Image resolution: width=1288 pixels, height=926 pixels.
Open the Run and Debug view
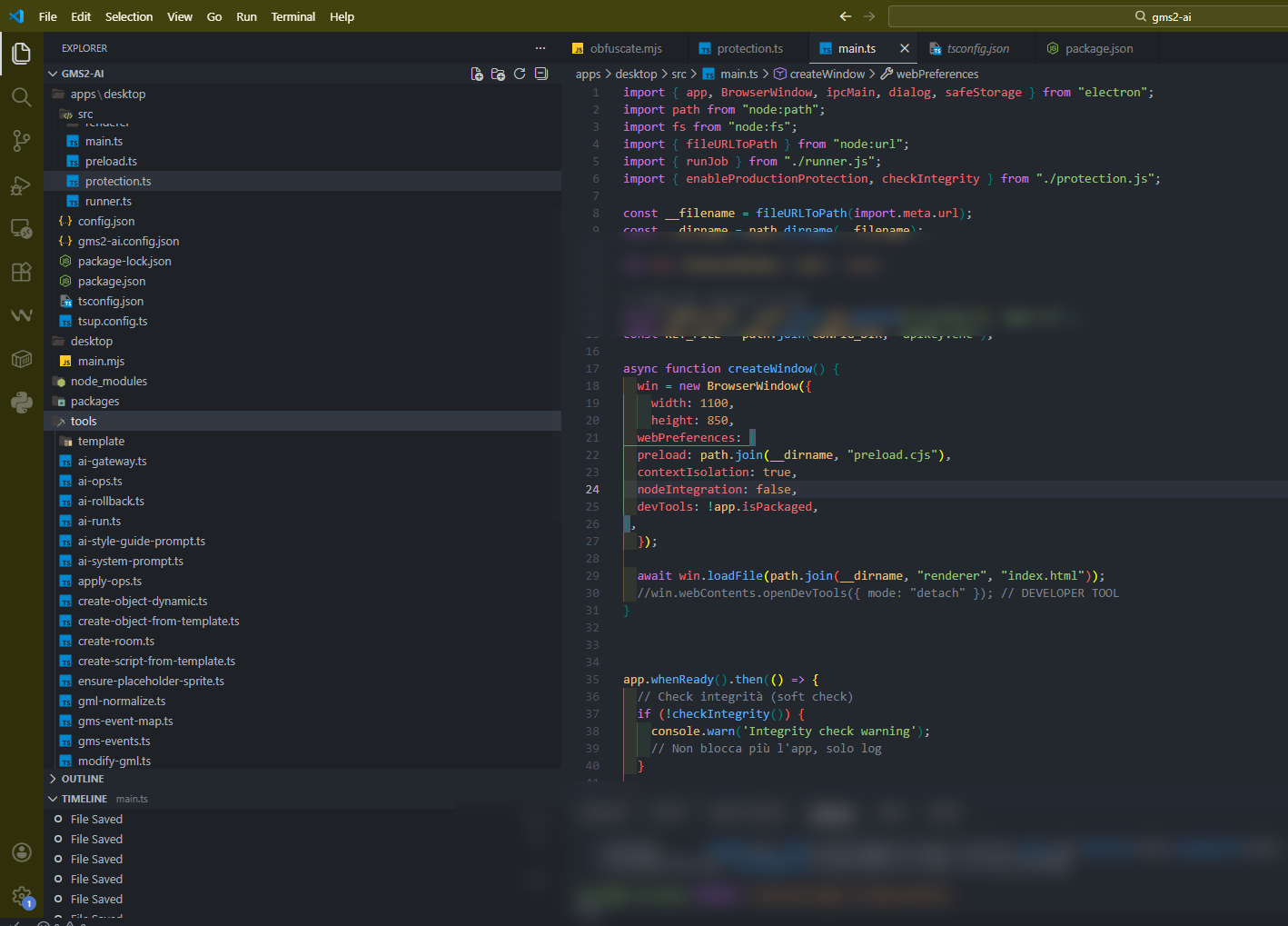pyautogui.click(x=22, y=184)
